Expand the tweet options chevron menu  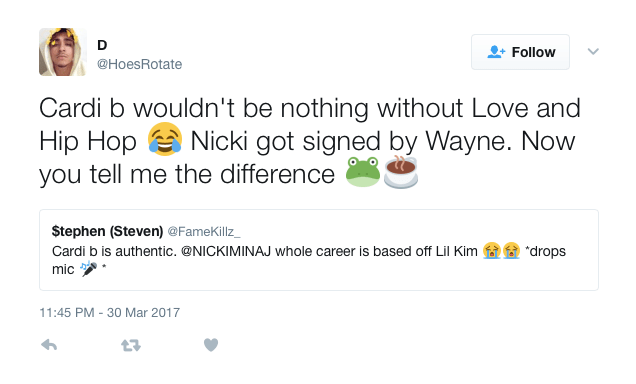coord(593,51)
